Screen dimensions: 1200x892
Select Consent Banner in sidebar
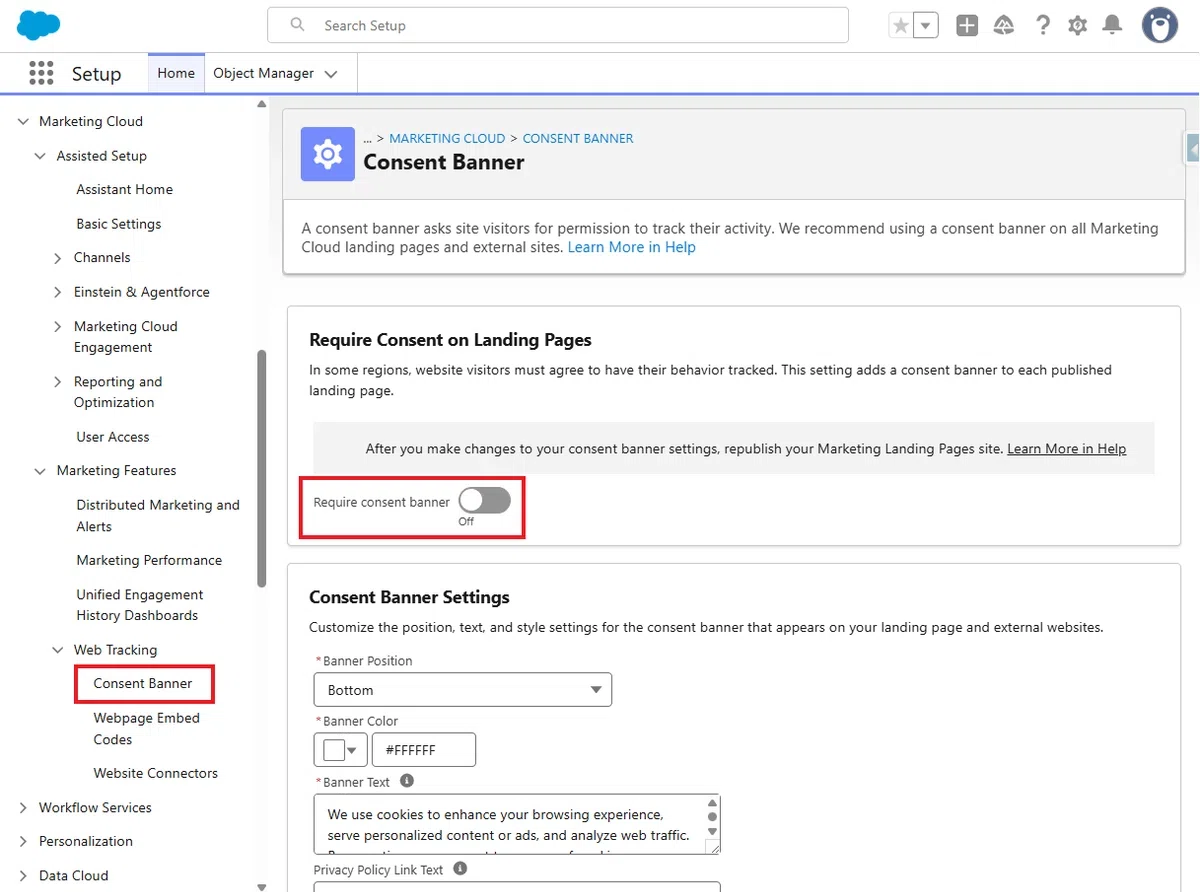tap(143, 684)
